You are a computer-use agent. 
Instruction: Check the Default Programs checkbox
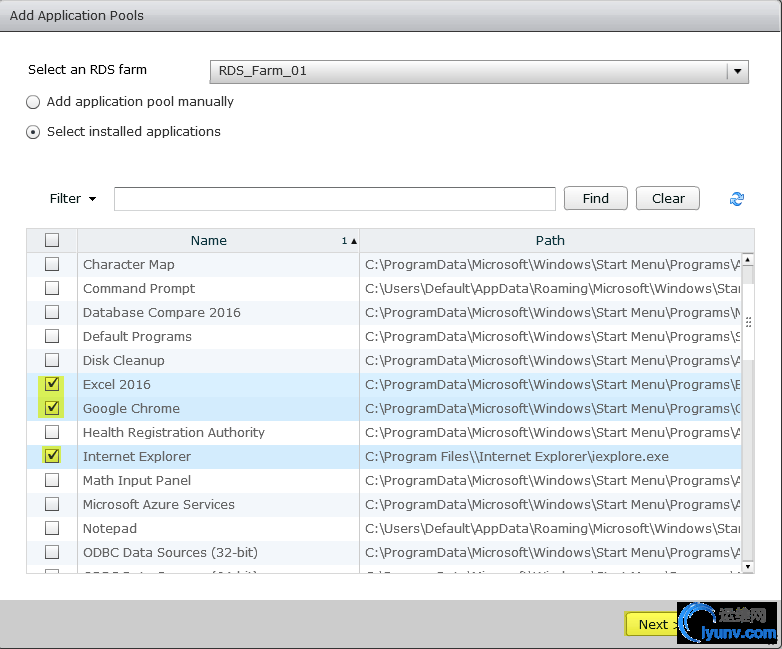pos(52,336)
